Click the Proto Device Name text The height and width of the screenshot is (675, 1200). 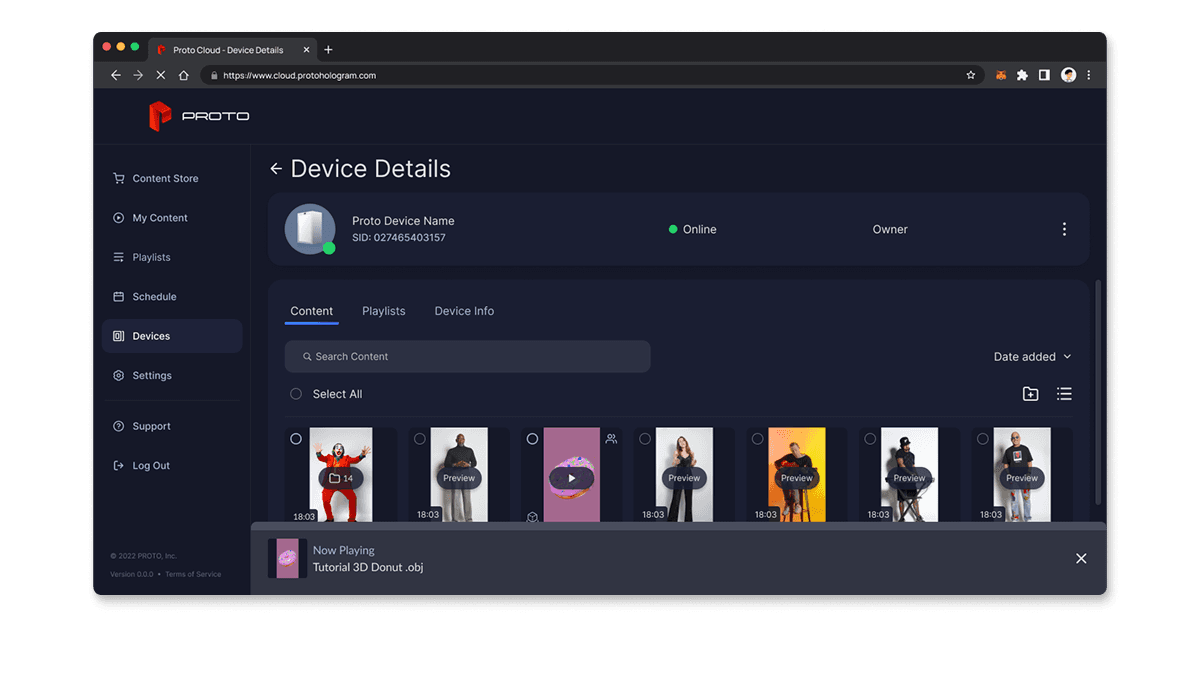pyautogui.click(x=403, y=221)
